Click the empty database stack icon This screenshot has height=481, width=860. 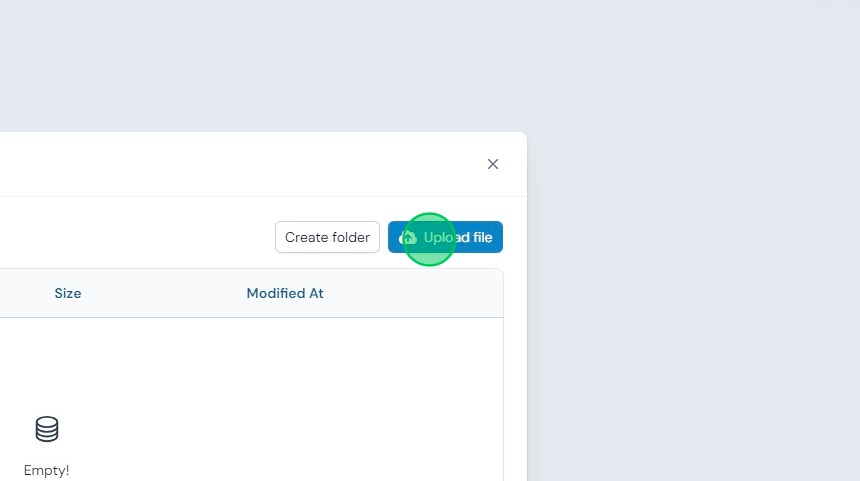pyautogui.click(x=47, y=429)
